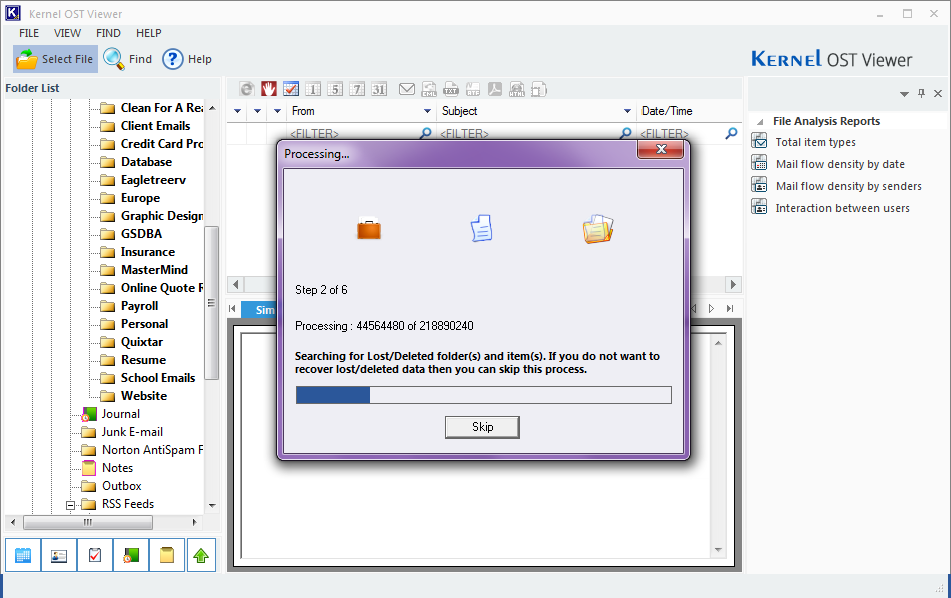Image resolution: width=951 pixels, height=598 pixels.
Task: Click the HTML export icon
Action: pos(517,89)
